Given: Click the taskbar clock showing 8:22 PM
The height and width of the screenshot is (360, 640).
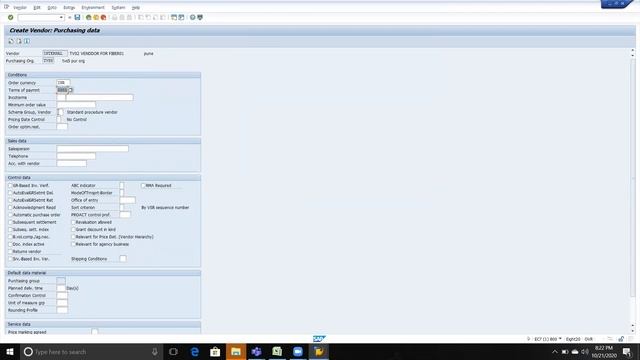Looking at the screenshot, I should (x=604, y=351).
